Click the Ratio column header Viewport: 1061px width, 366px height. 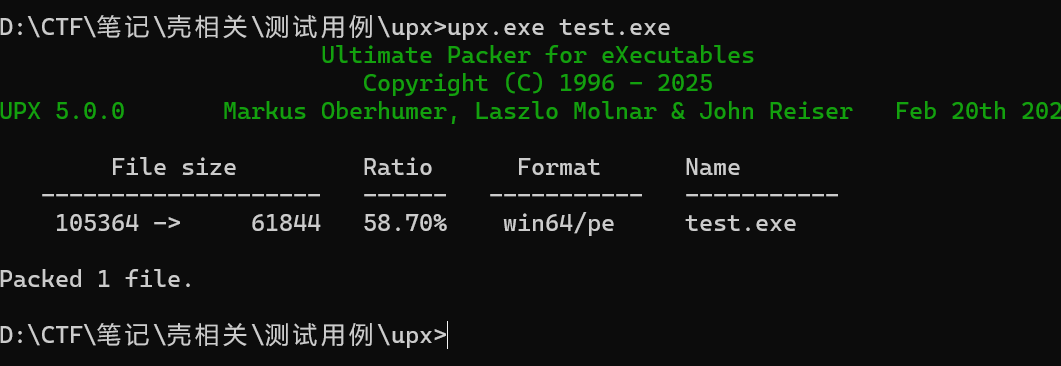tap(398, 167)
